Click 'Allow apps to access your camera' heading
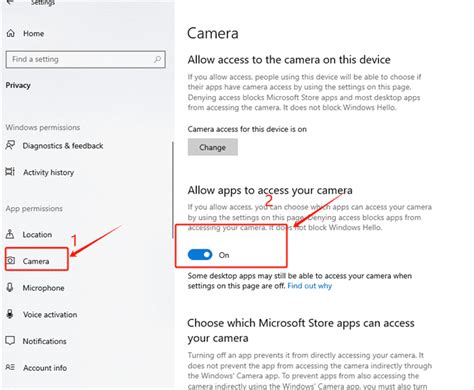Viewport: 474px width, 390px height. [270, 190]
